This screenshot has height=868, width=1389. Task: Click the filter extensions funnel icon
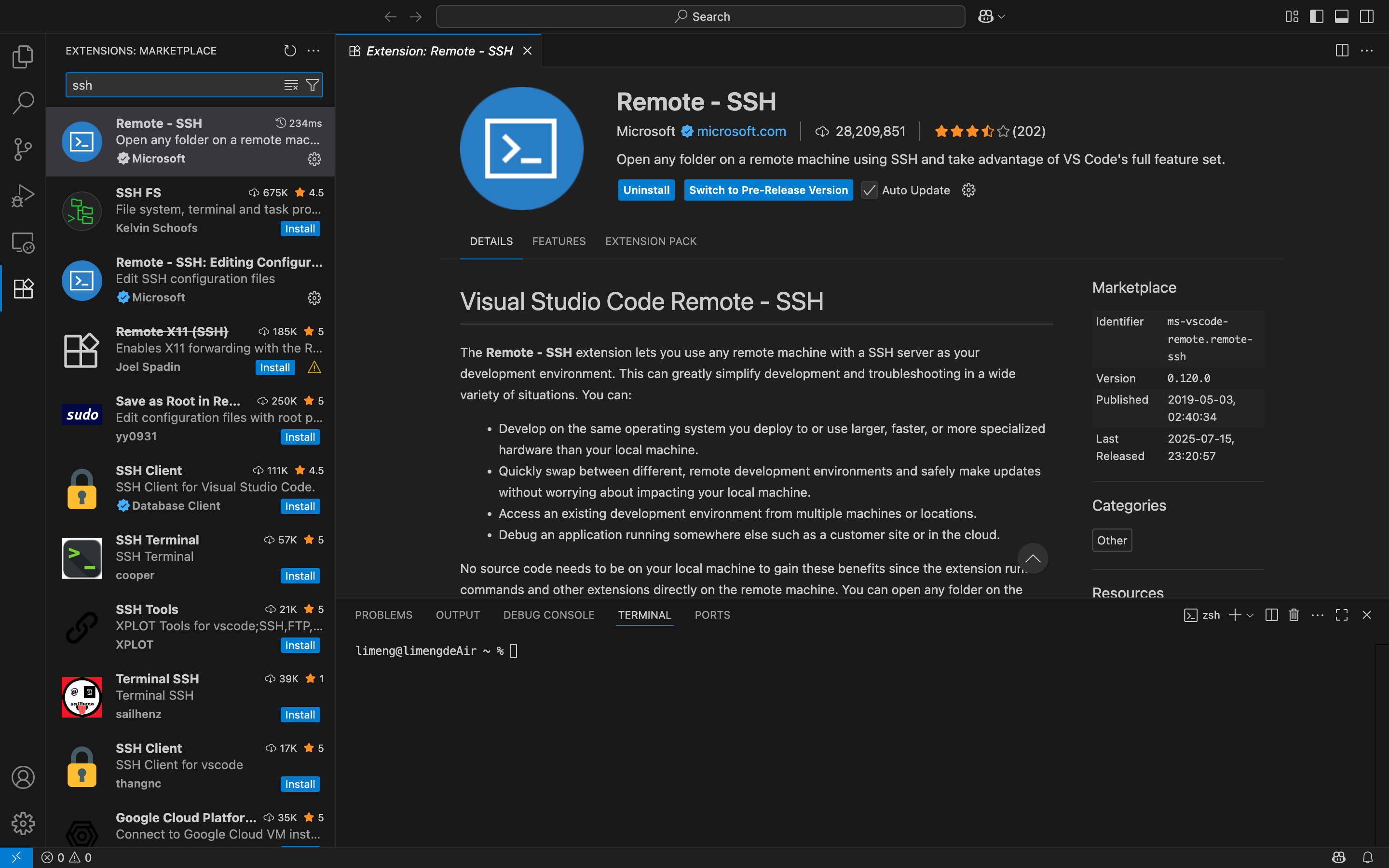pos(312,85)
